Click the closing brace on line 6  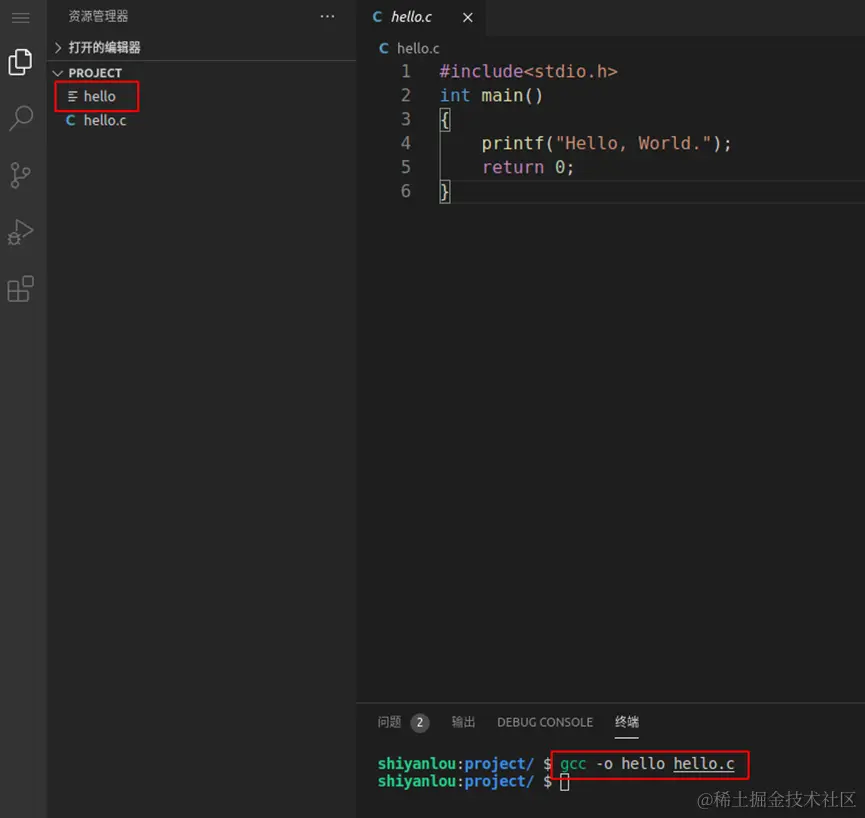pyautogui.click(x=445, y=191)
